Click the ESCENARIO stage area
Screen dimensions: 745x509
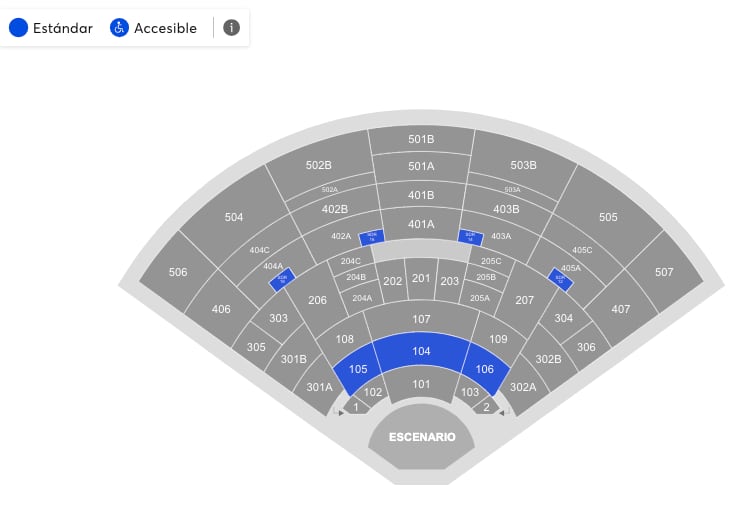(421, 438)
